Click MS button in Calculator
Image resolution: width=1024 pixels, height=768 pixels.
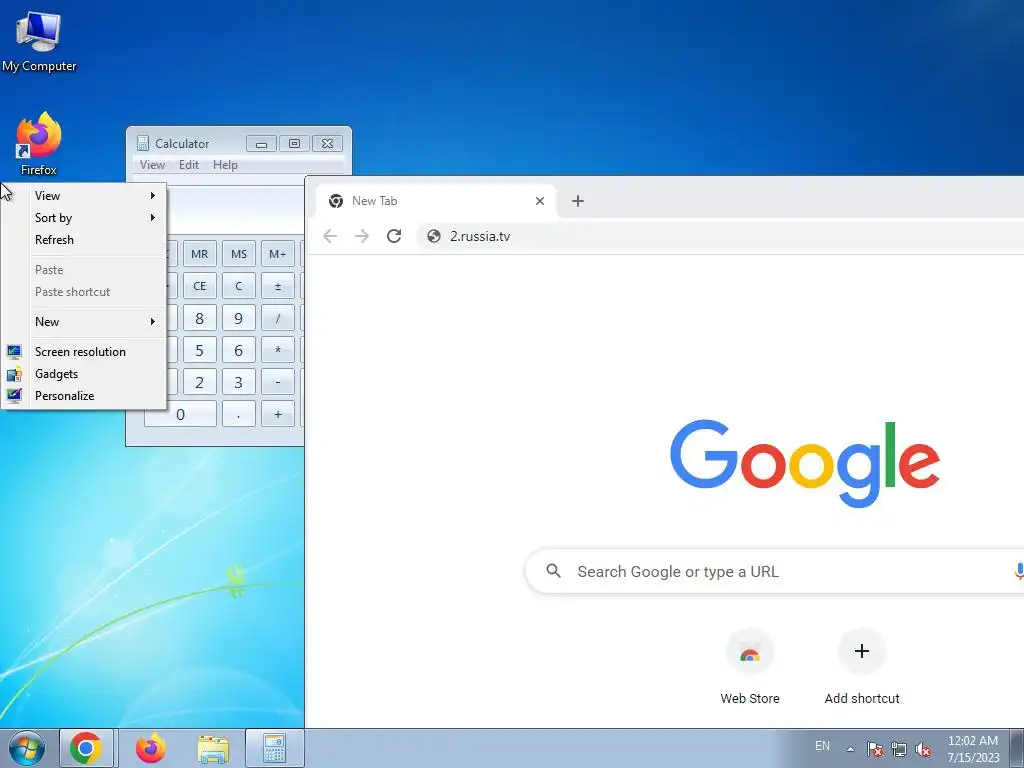coord(238,254)
